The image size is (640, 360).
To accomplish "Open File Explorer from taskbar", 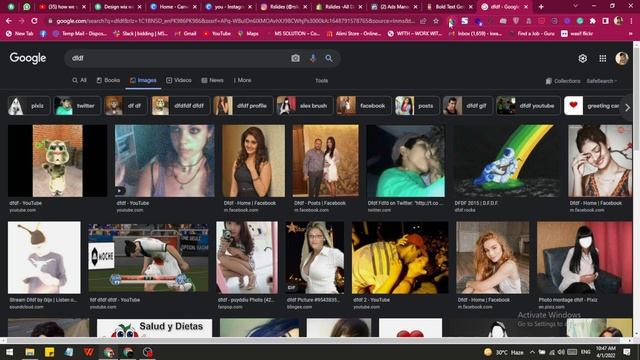I will pos(29,352).
